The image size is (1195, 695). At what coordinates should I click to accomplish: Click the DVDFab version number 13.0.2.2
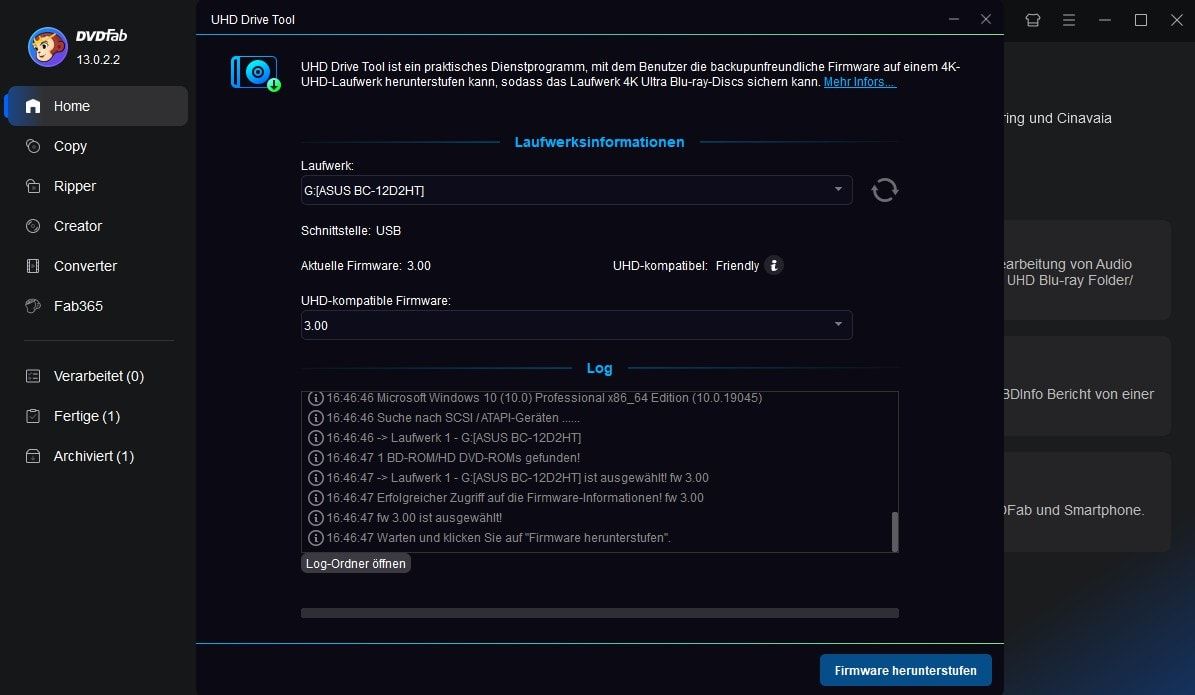(x=98, y=59)
